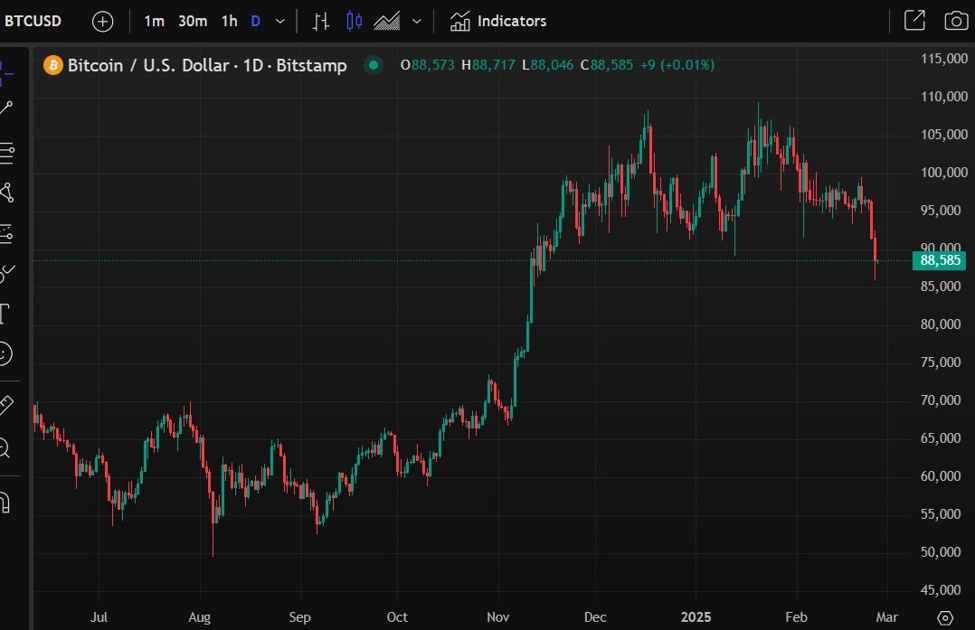
Task: Click the 88,585 price label on the scale
Action: click(940, 260)
